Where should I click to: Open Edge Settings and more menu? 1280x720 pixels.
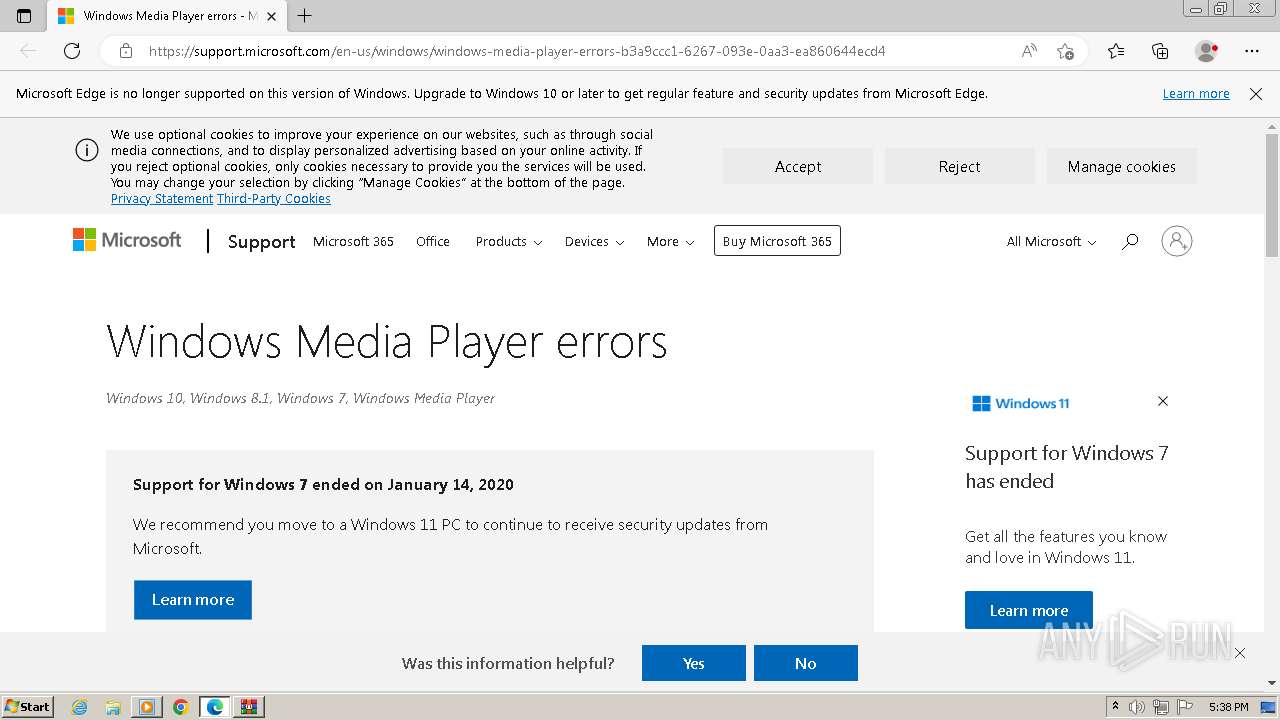tap(1252, 51)
